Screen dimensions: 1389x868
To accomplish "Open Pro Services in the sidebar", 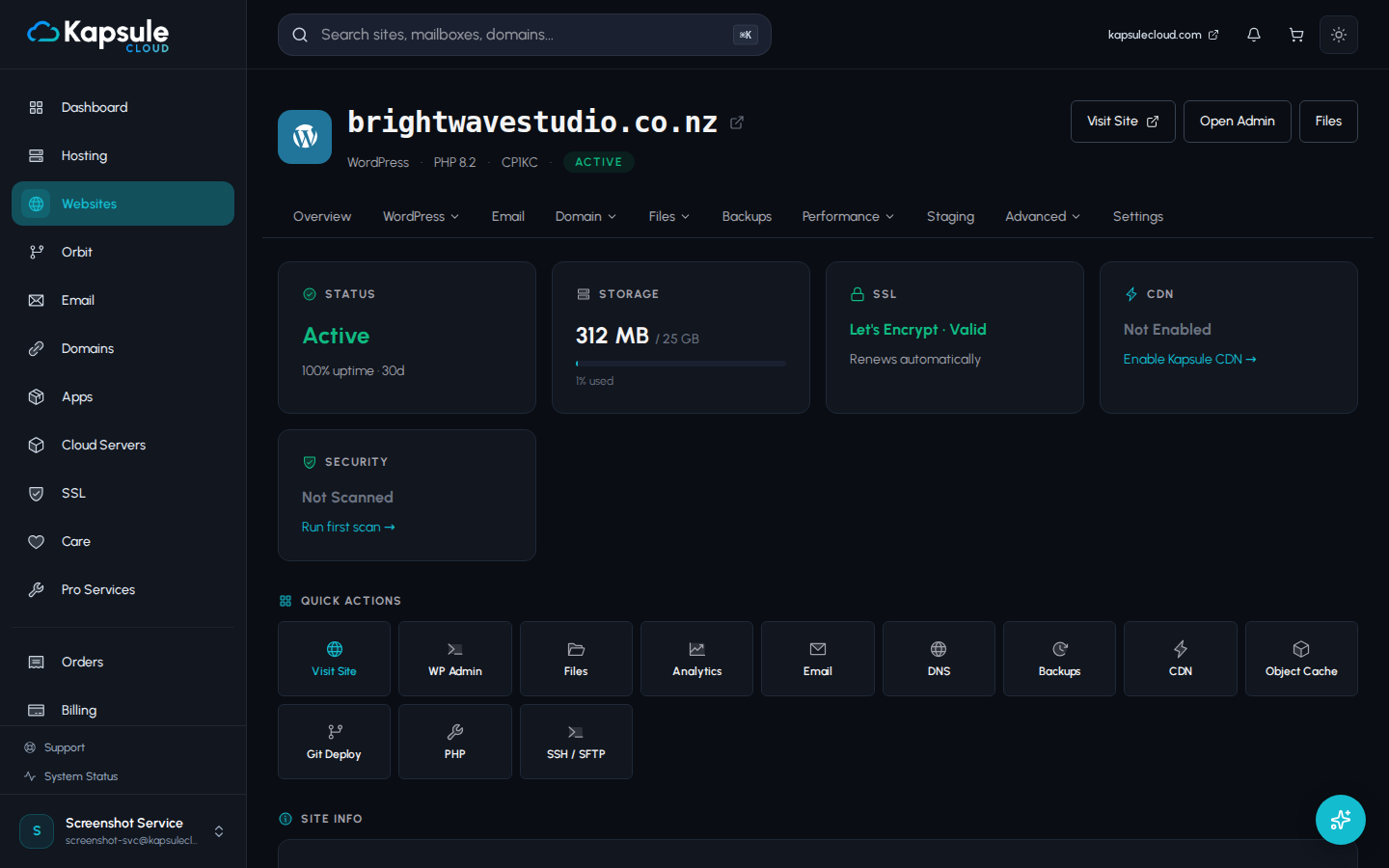I will pos(123,589).
